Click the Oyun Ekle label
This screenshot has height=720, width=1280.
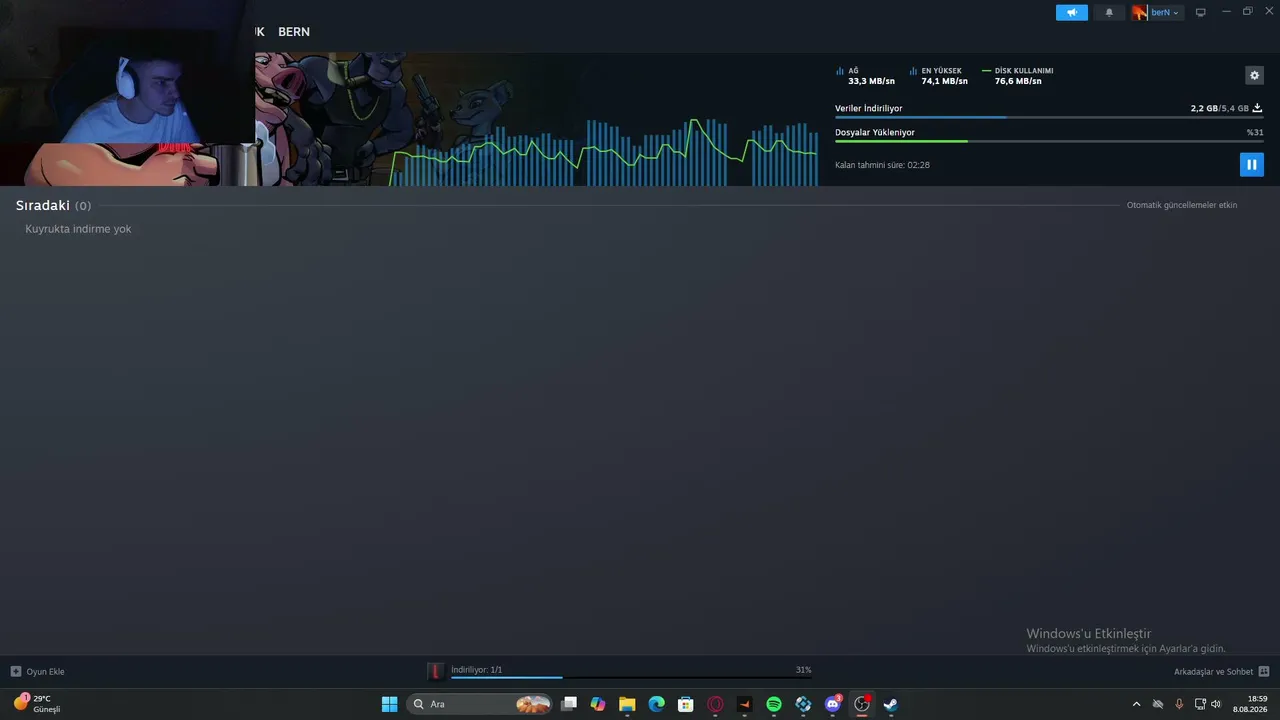pos(45,672)
